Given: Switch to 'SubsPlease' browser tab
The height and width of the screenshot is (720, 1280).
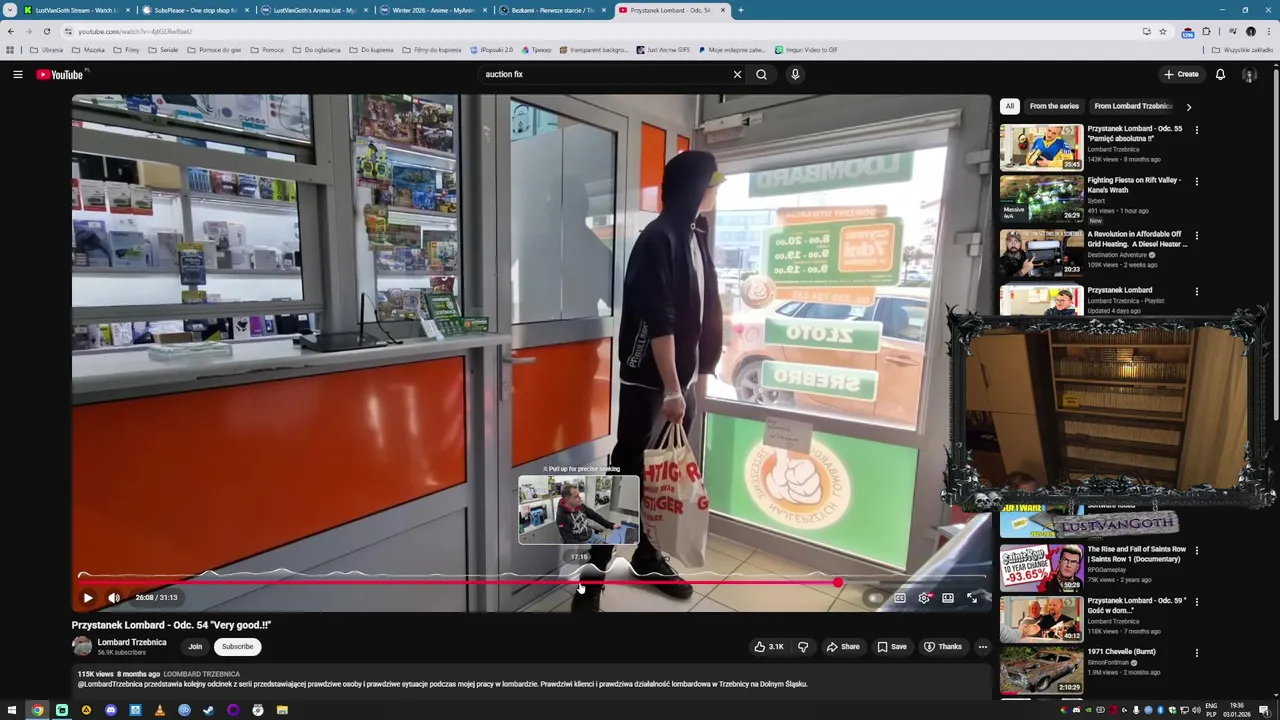Looking at the screenshot, I should tap(195, 10).
